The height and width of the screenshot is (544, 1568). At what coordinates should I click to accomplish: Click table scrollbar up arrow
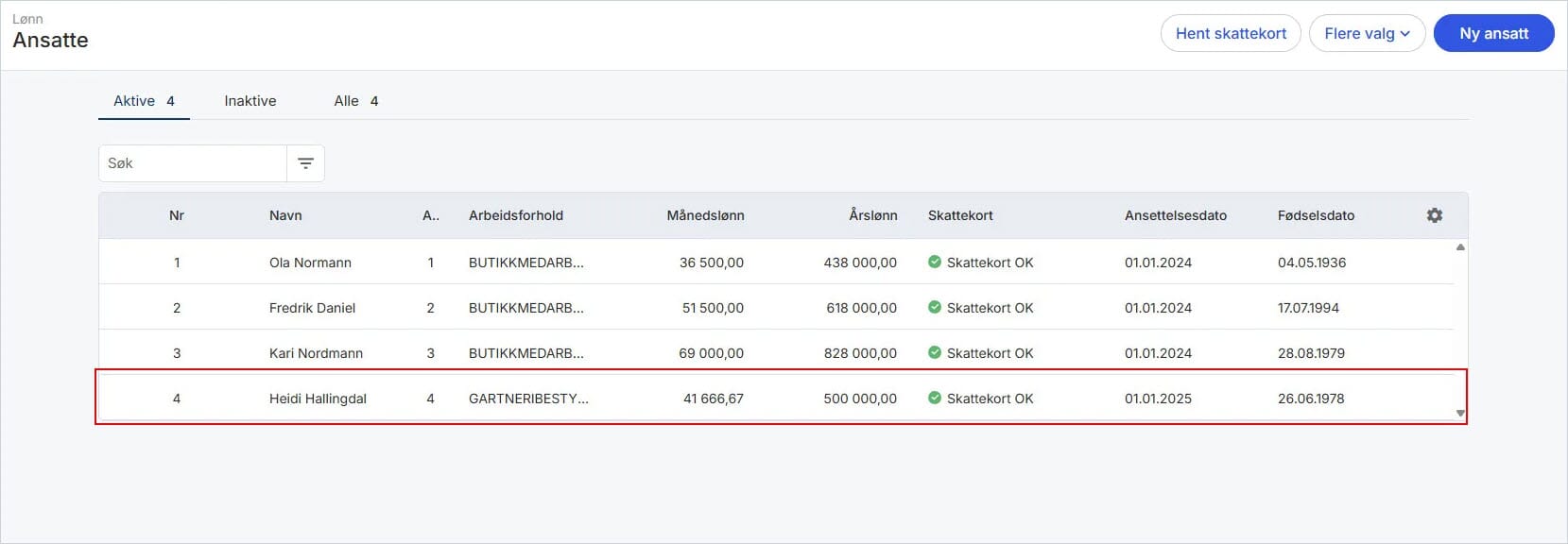pos(1460,247)
